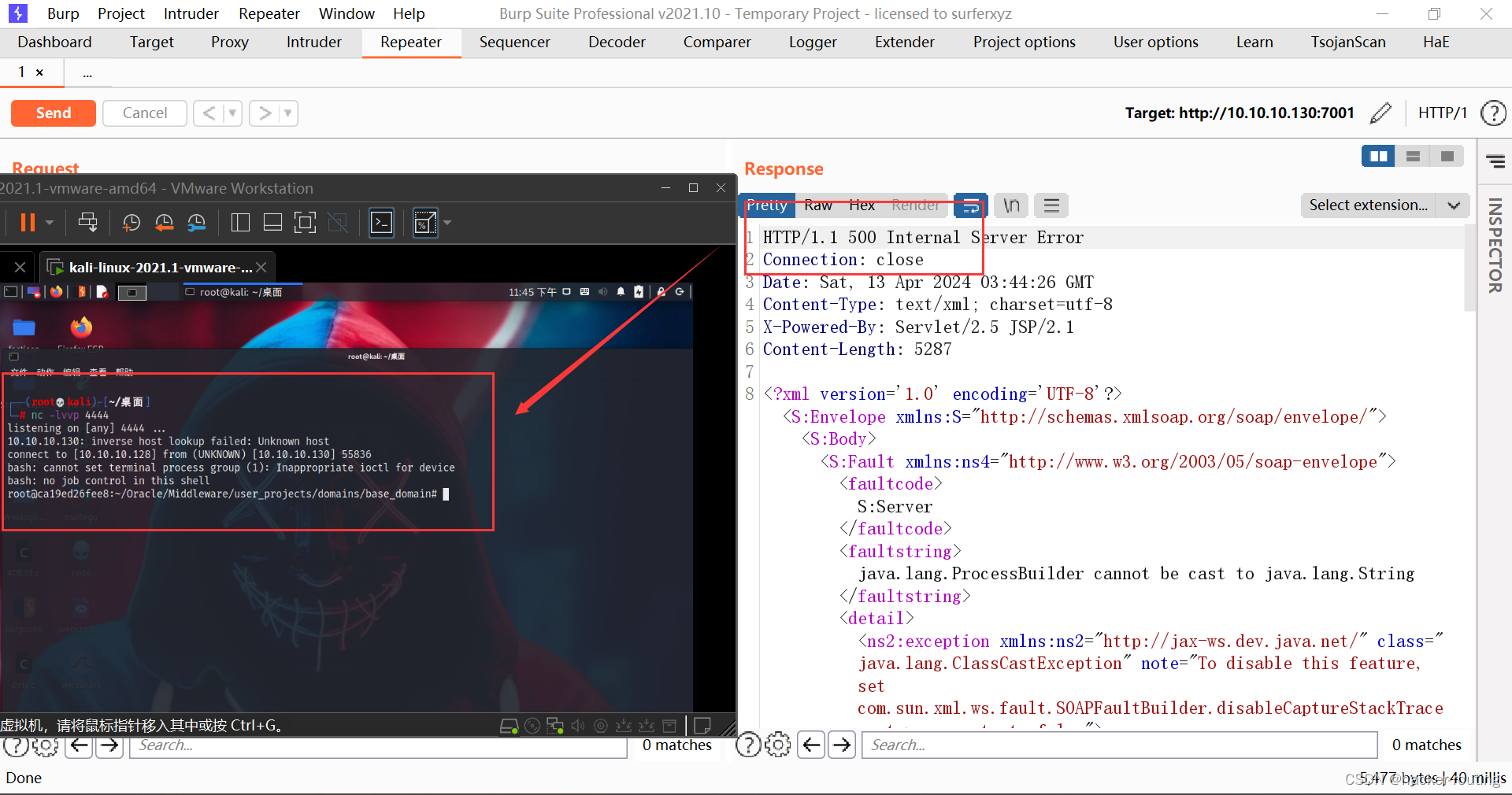The image size is (1512, 795).
Task: Toggle VMware thumbnail bar view
Action: [272, 224]
